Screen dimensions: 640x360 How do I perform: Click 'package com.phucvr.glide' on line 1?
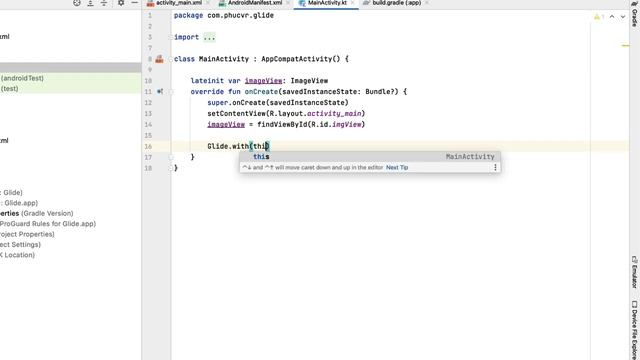[x=224, y=16]
